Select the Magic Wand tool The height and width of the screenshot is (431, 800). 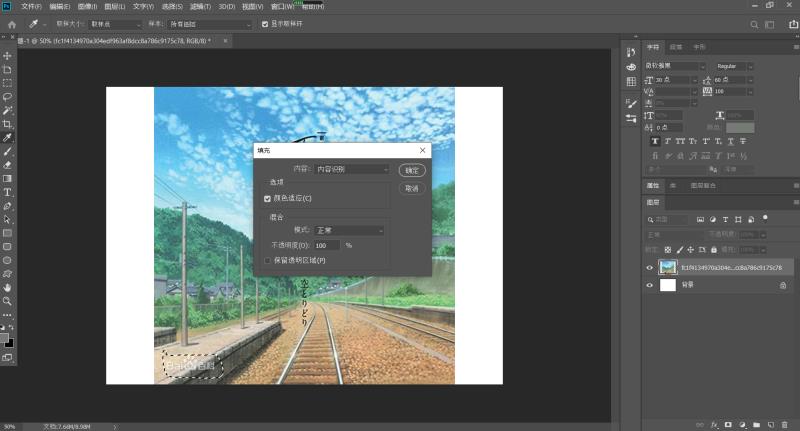(x=7, y=111)
